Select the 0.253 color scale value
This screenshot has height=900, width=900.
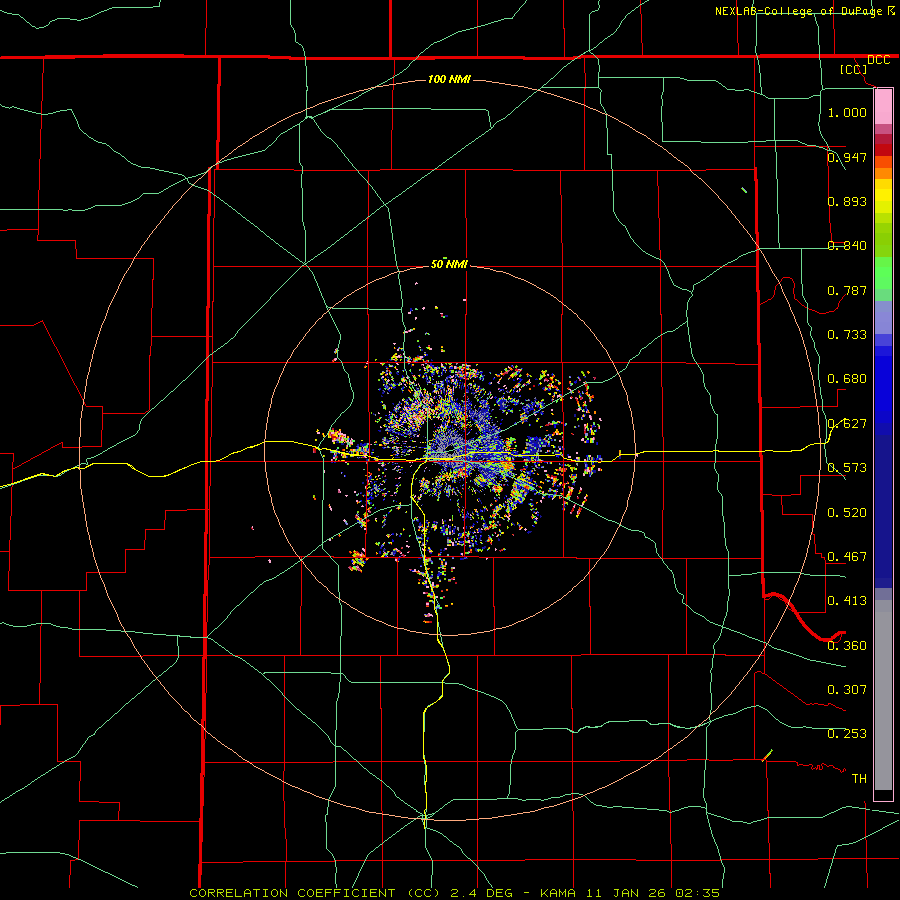click(847, 734)
